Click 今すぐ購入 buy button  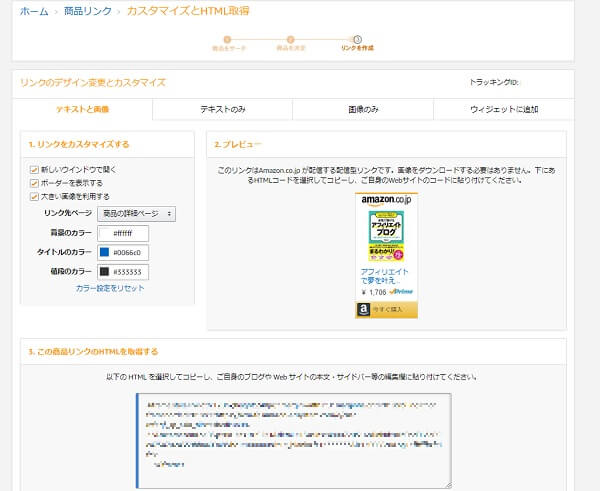coord(386,310)
